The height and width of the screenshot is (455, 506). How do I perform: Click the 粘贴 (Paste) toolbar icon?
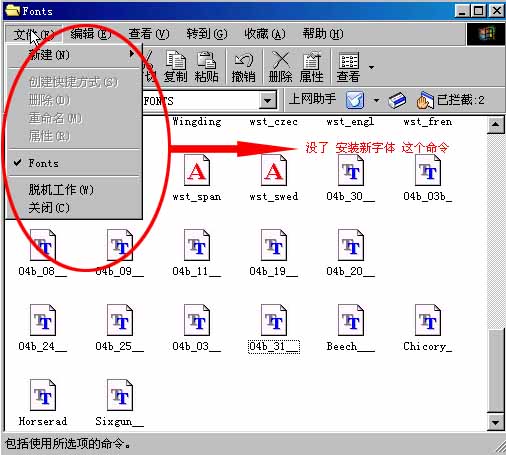206,66
